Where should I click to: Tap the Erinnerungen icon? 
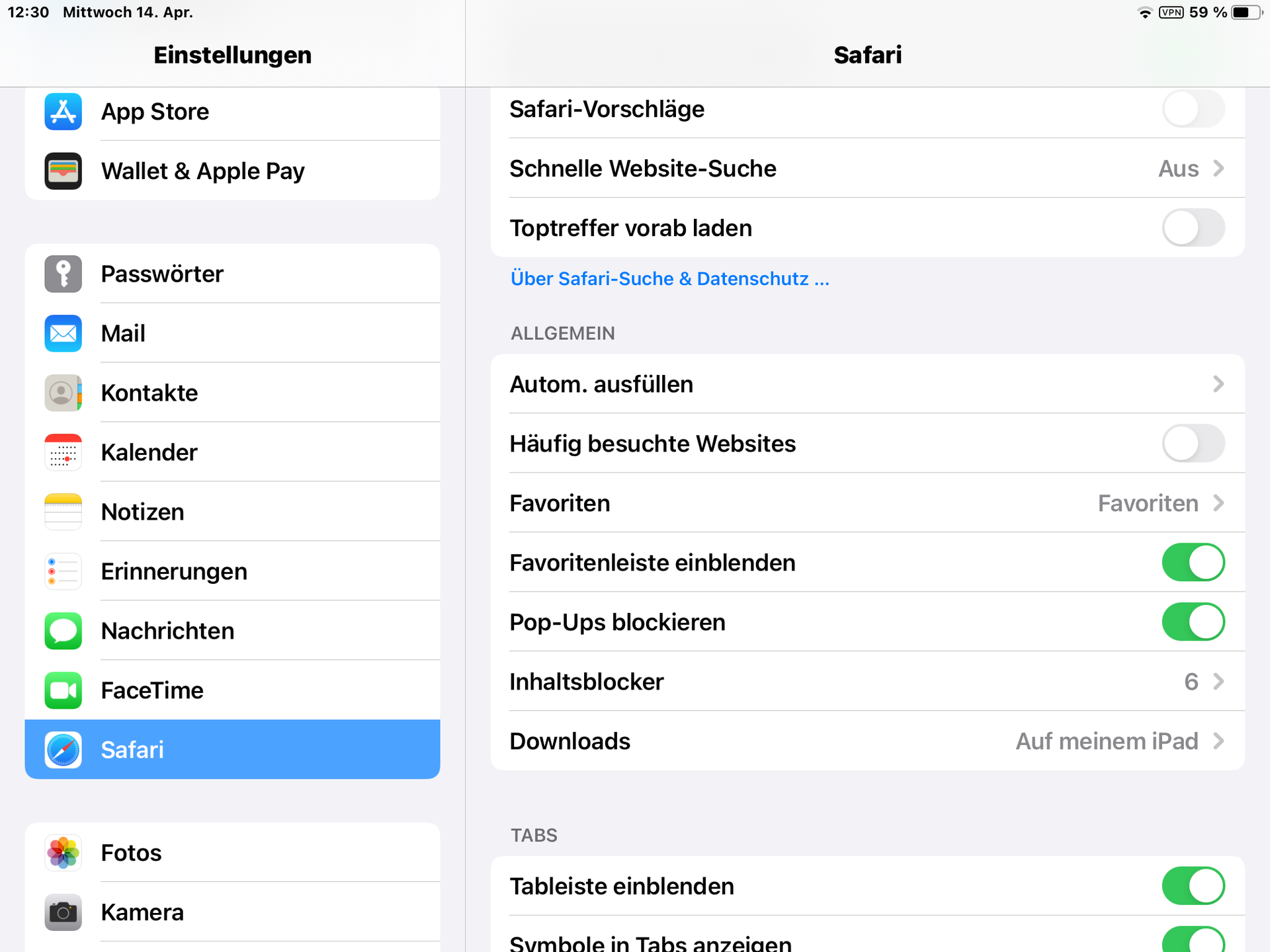63,571
